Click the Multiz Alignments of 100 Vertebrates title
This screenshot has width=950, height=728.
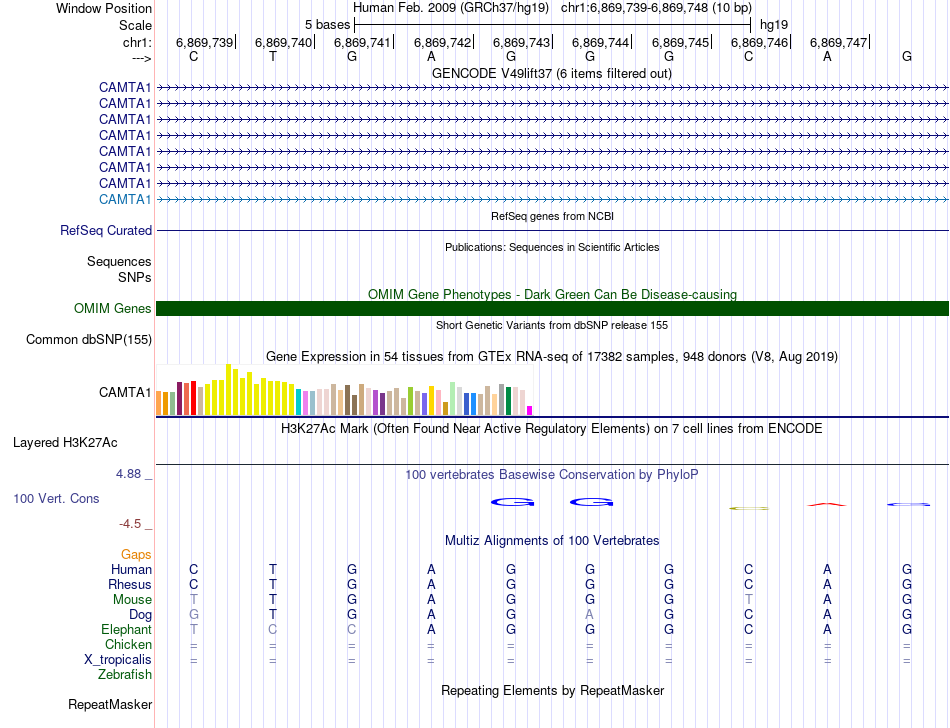coord(551,540)
